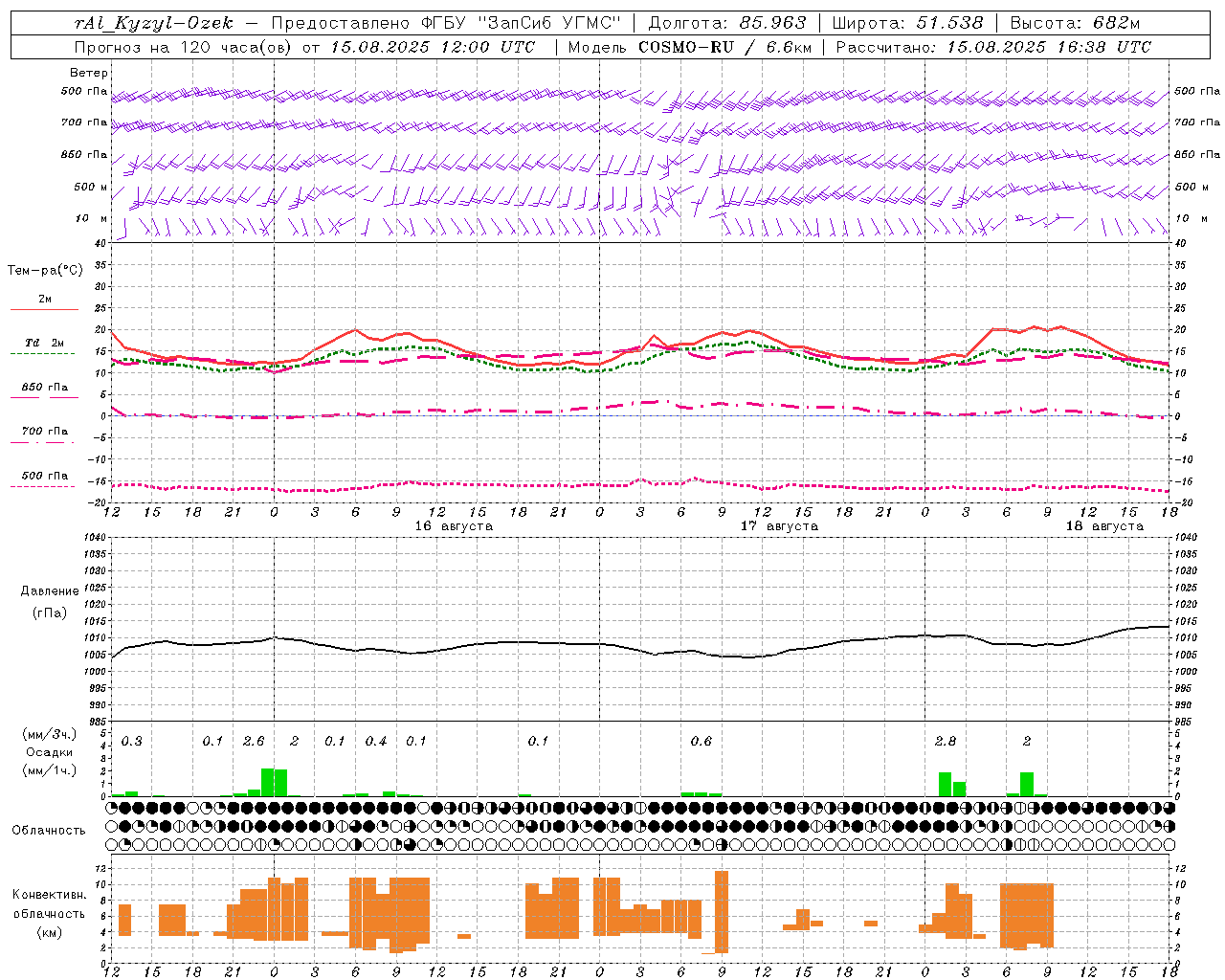
Task: Click the Давление pressure chart label
Action: coord(50,591)
